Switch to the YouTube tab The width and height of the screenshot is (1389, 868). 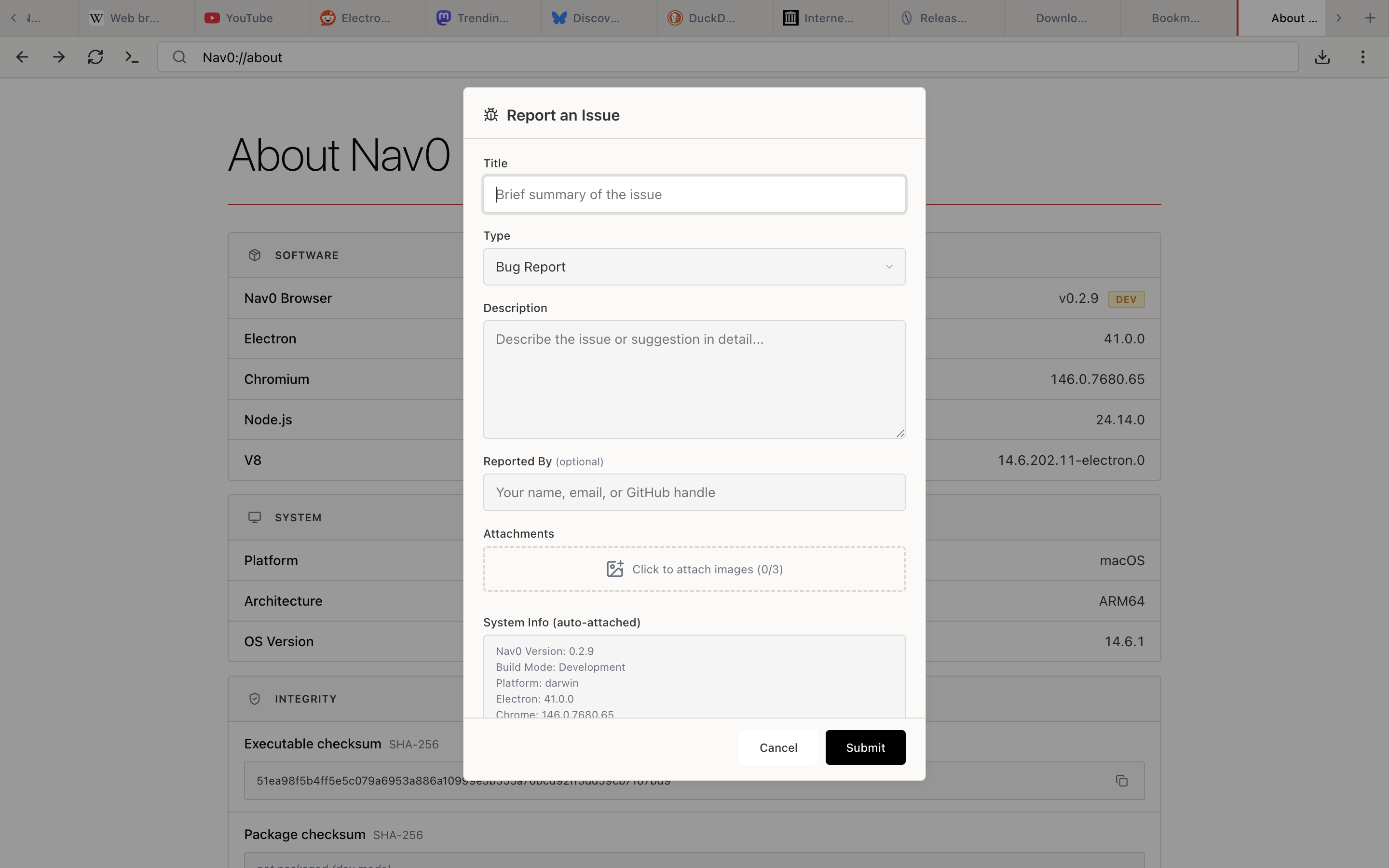(x=252, y=18)
